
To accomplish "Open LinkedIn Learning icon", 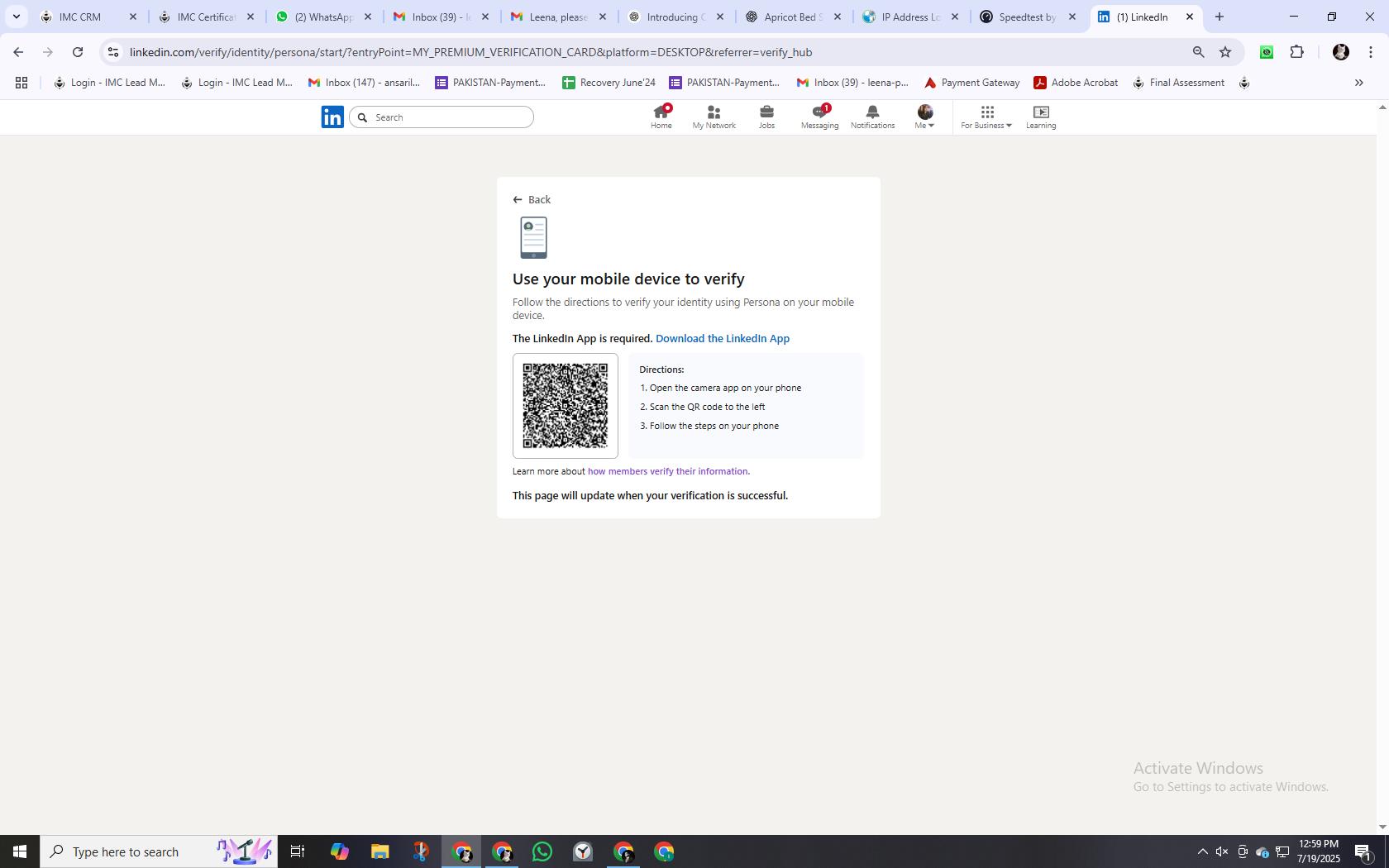I will click(x=1041, y=117).
